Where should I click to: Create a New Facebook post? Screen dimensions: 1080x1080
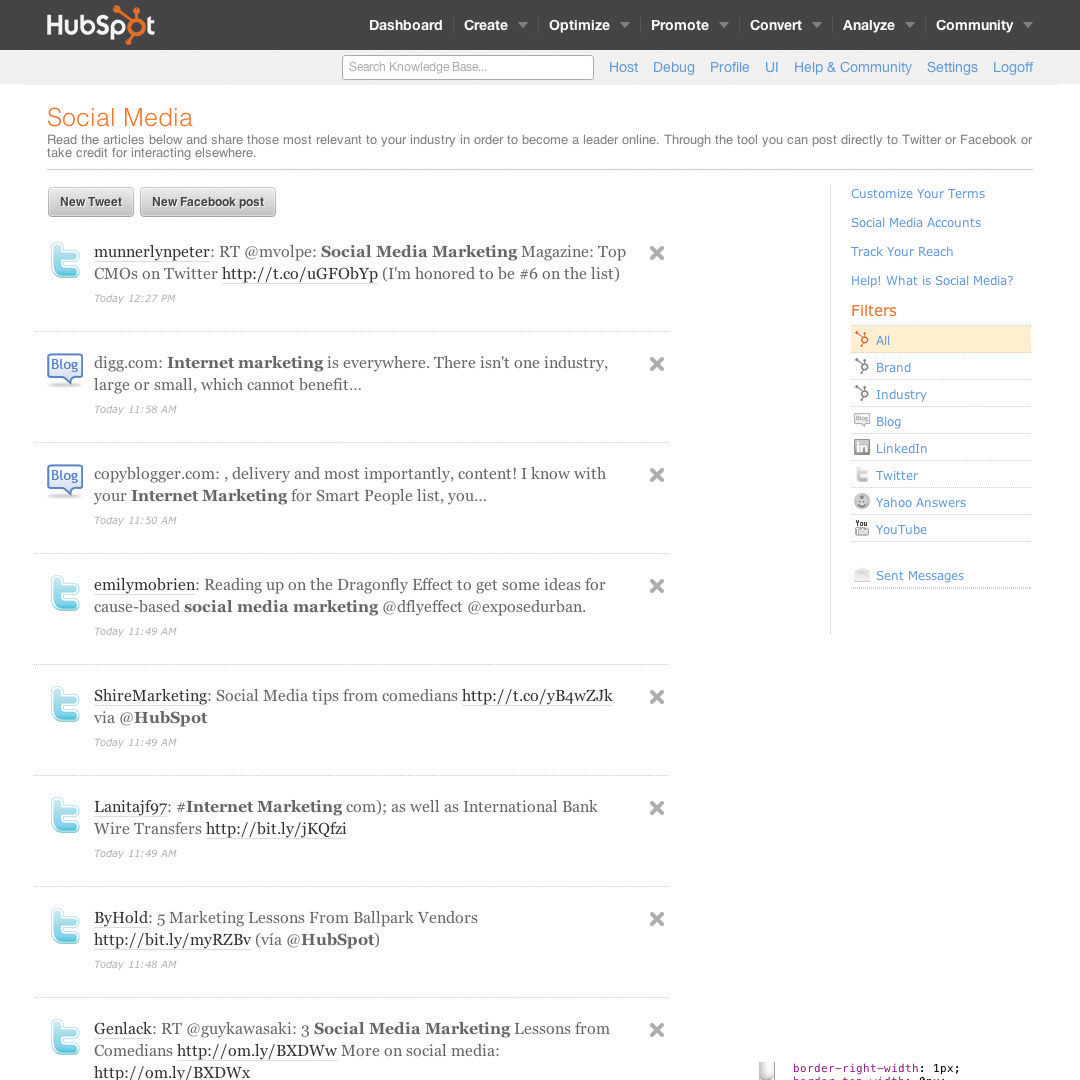[208, 202]
